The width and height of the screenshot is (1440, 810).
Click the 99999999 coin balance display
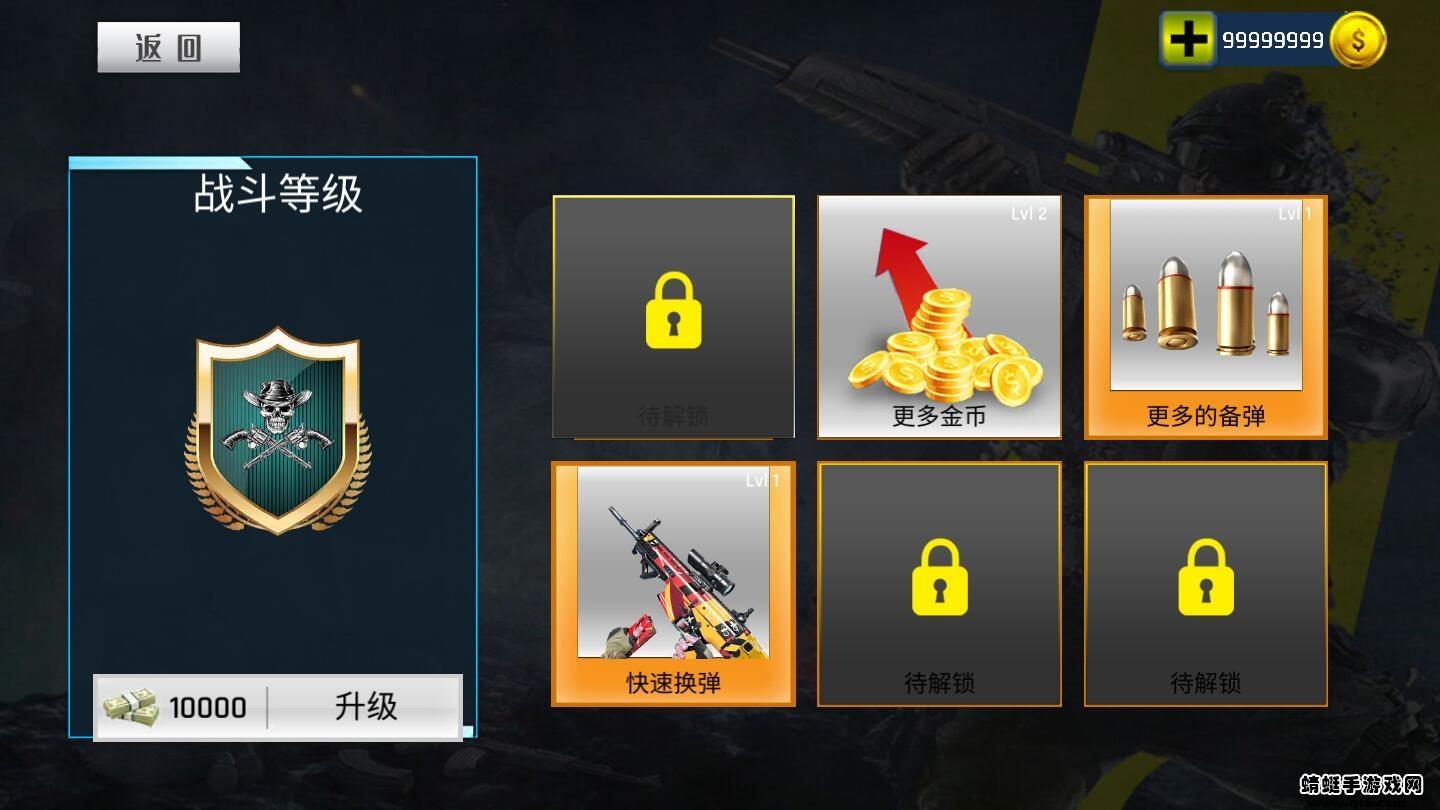1272,40
